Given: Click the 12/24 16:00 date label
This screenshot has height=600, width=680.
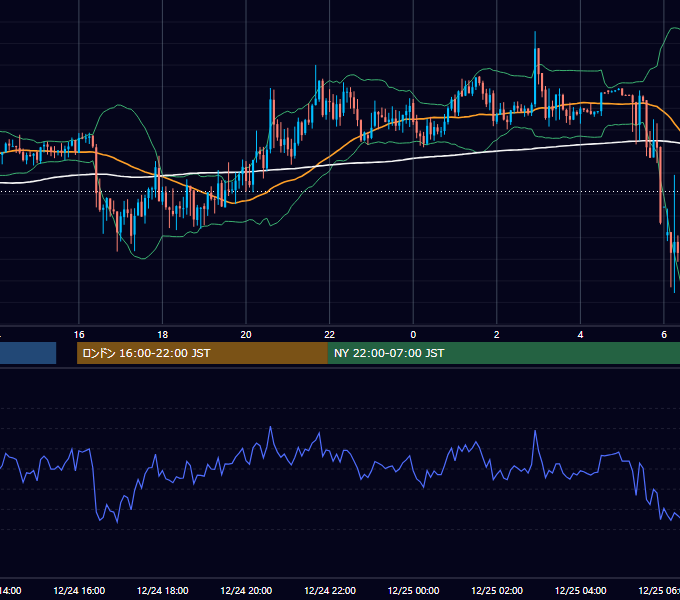Looking at the screenshot, I should (79, 590).
